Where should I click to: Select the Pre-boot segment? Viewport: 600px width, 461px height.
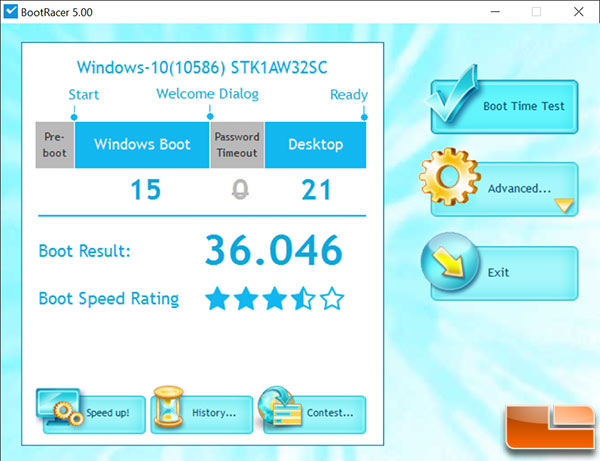(x=55, y=145)
